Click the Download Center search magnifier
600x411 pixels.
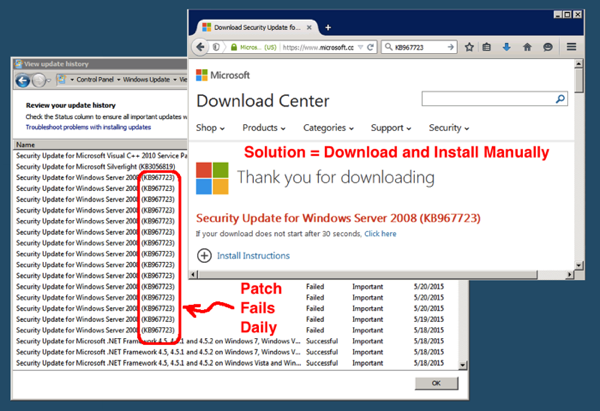[x=560, y=99]
